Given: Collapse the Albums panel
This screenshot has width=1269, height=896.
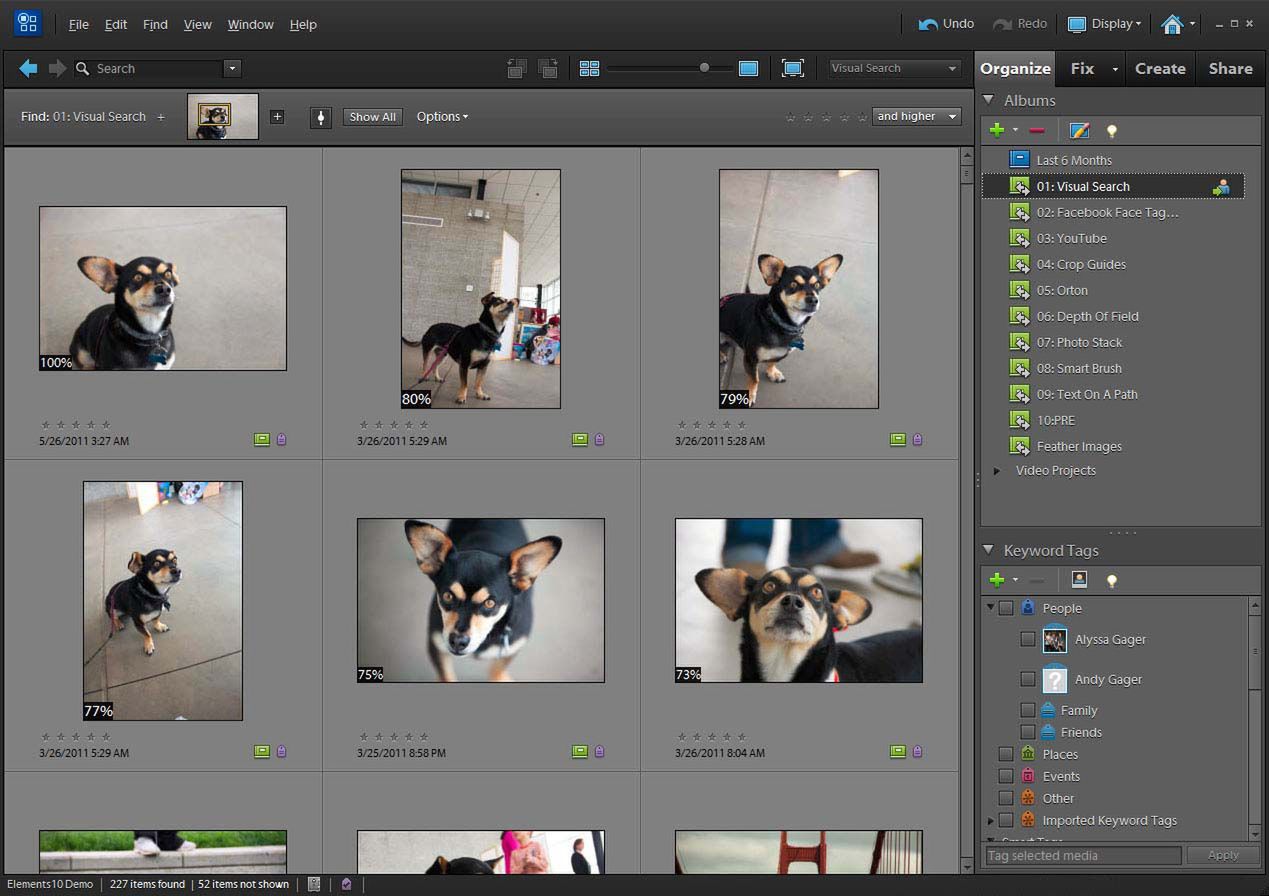Looking at the screenshot, I should (988, 100).
